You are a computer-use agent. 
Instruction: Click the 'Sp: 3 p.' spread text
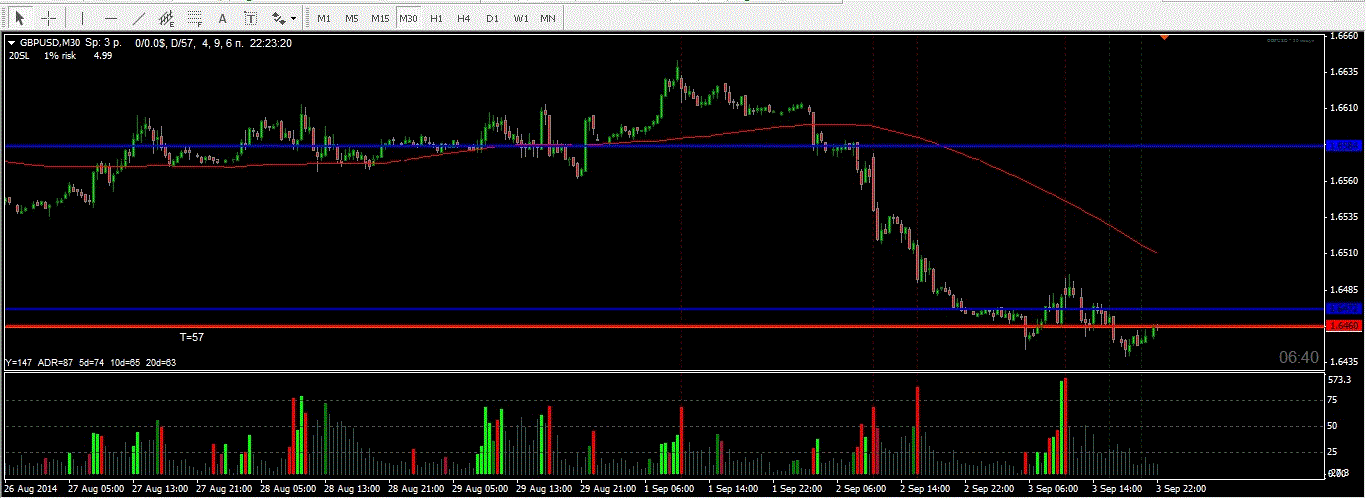point(104,43)
